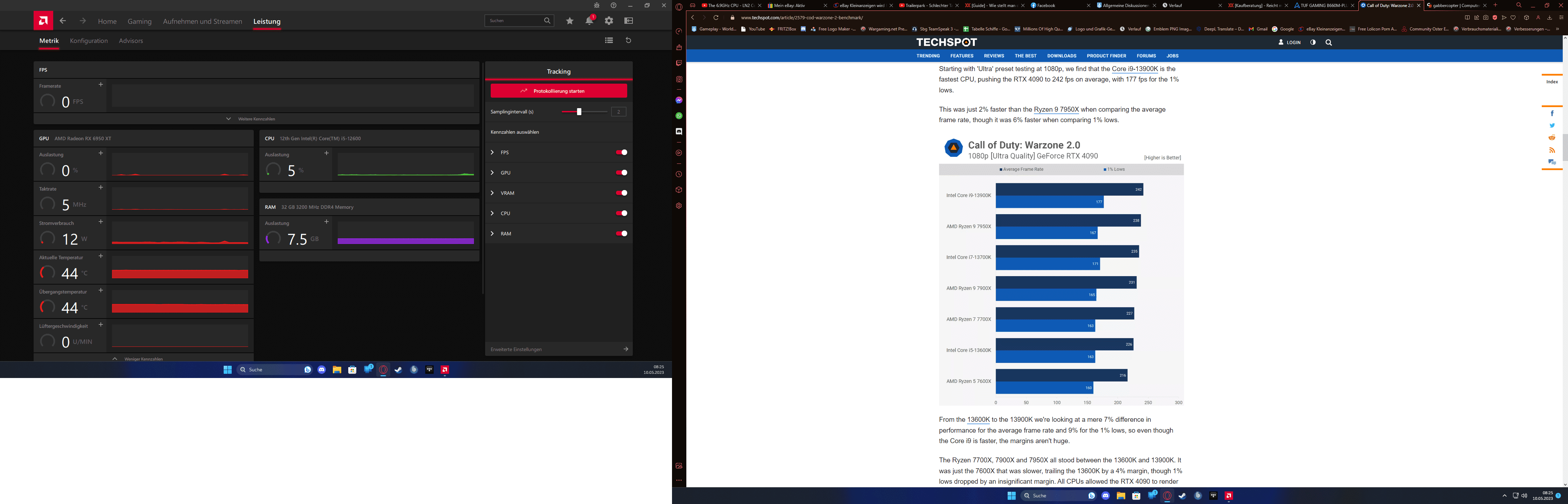Open the Gaming tab in AMD Software
This screenshot has width=1568, height=504.
point(139,21)
